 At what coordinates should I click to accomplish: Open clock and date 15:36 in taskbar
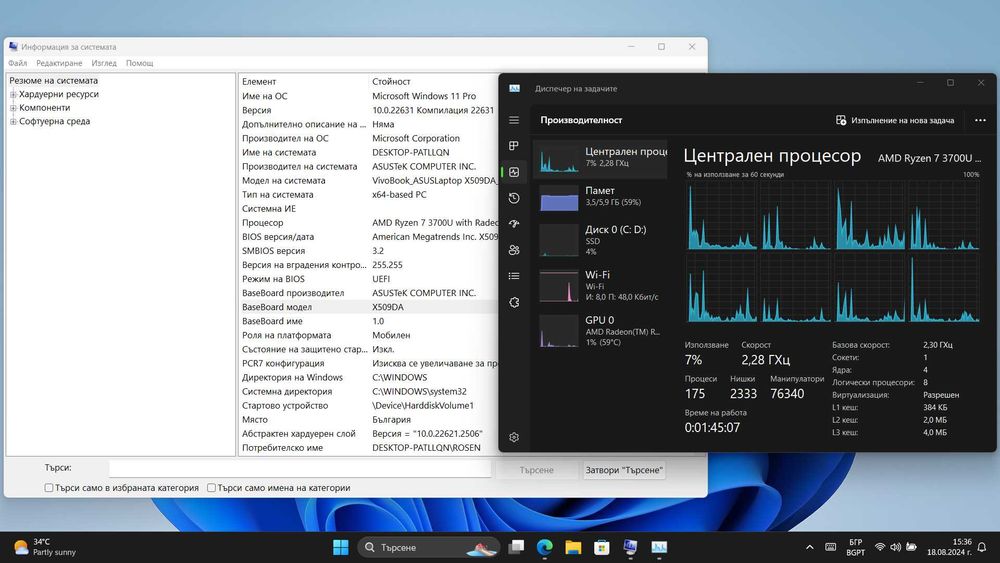click(949, 547)
